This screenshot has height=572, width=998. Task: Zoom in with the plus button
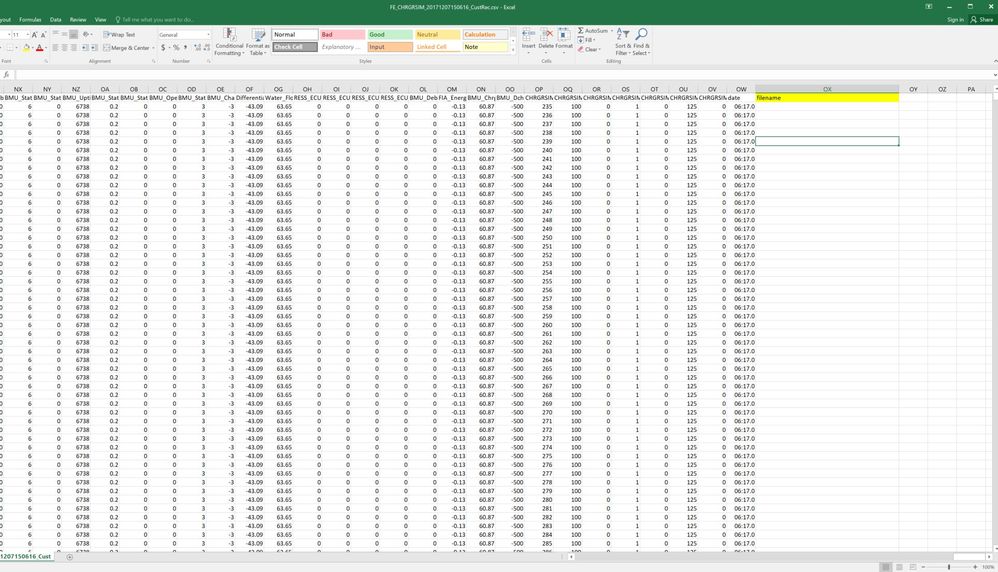coord(974,566)
